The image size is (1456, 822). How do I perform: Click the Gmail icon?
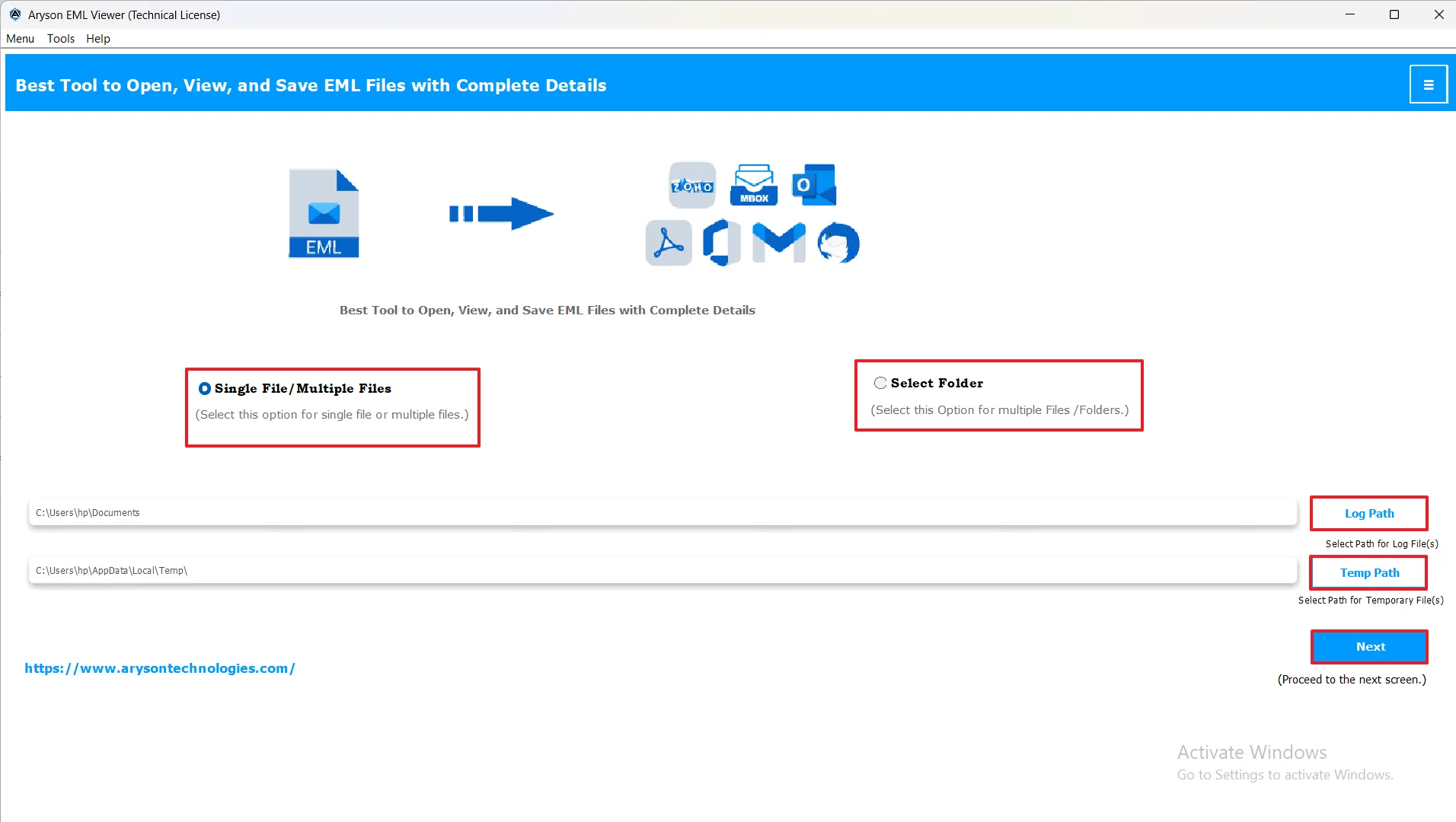click(778, 243)
